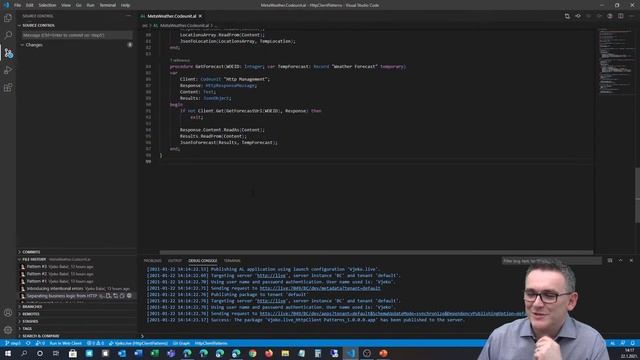640x360 pixels.
Task: Switch to the Terminal panel tab
Action: tap(232, 261)
